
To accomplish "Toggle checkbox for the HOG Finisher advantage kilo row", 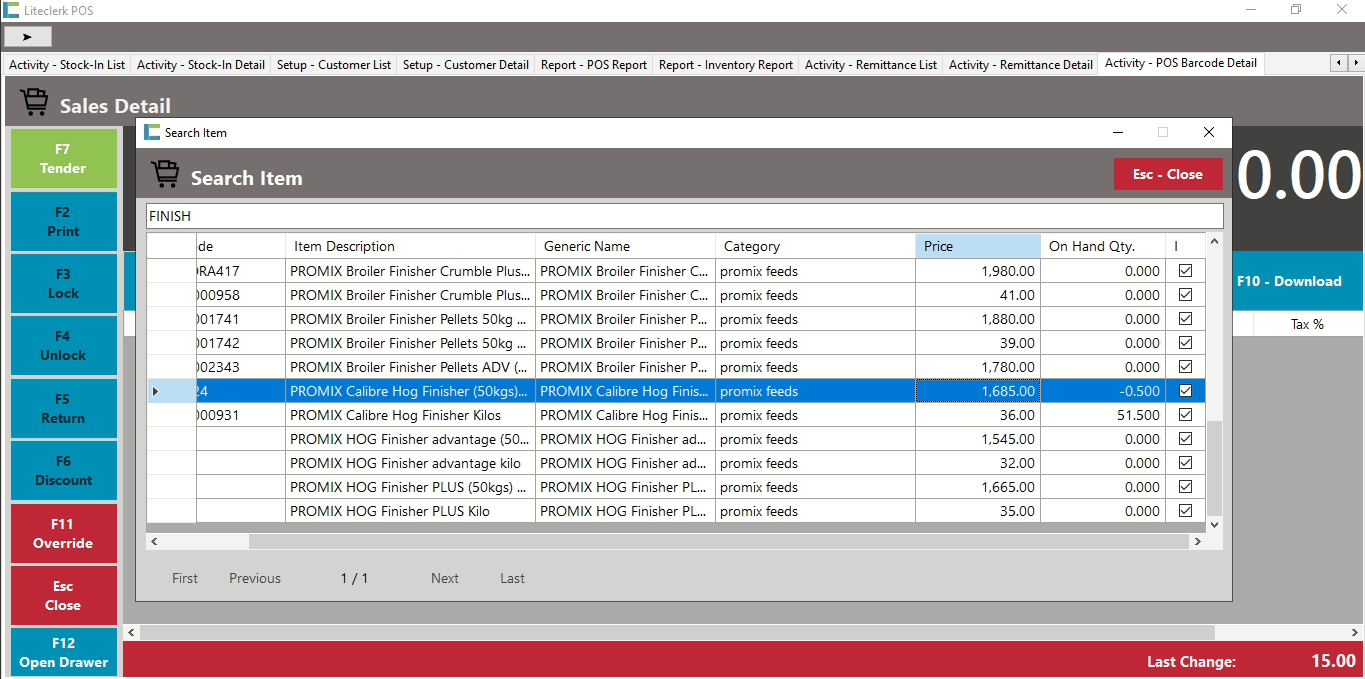I will point(1185,463).
